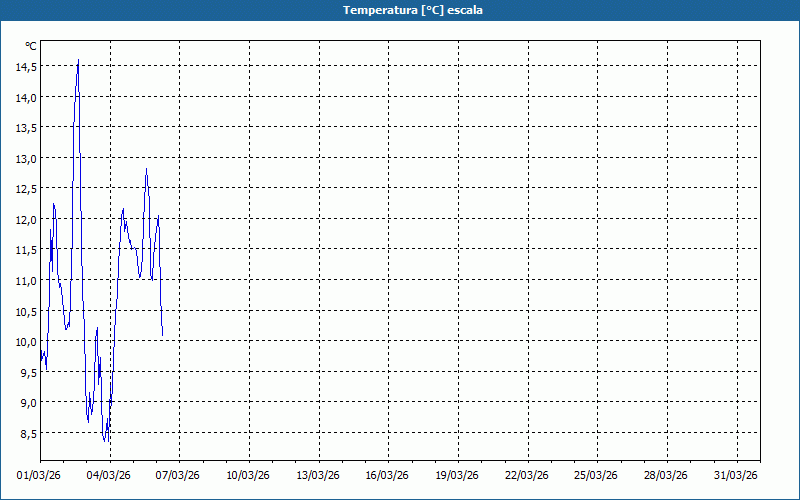The width and height of the screenshot is (800, 500).
Task: Click the 11,0 y-axis label
Action: 26,281
